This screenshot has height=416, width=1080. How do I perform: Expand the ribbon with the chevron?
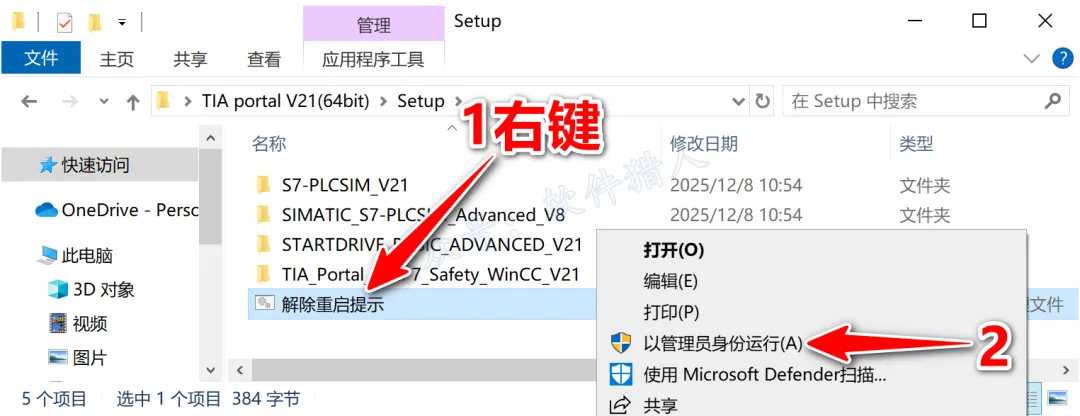point(1031,59)
